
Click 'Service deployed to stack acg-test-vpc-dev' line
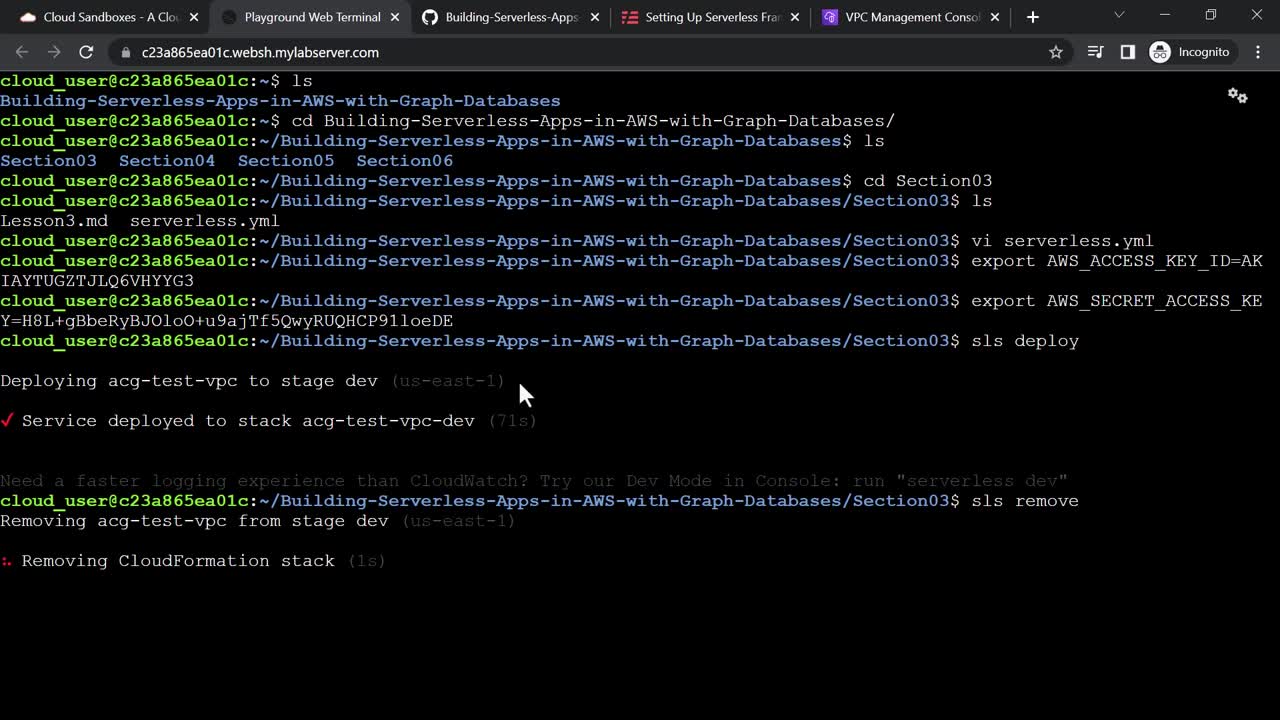[x=248, y=421]
